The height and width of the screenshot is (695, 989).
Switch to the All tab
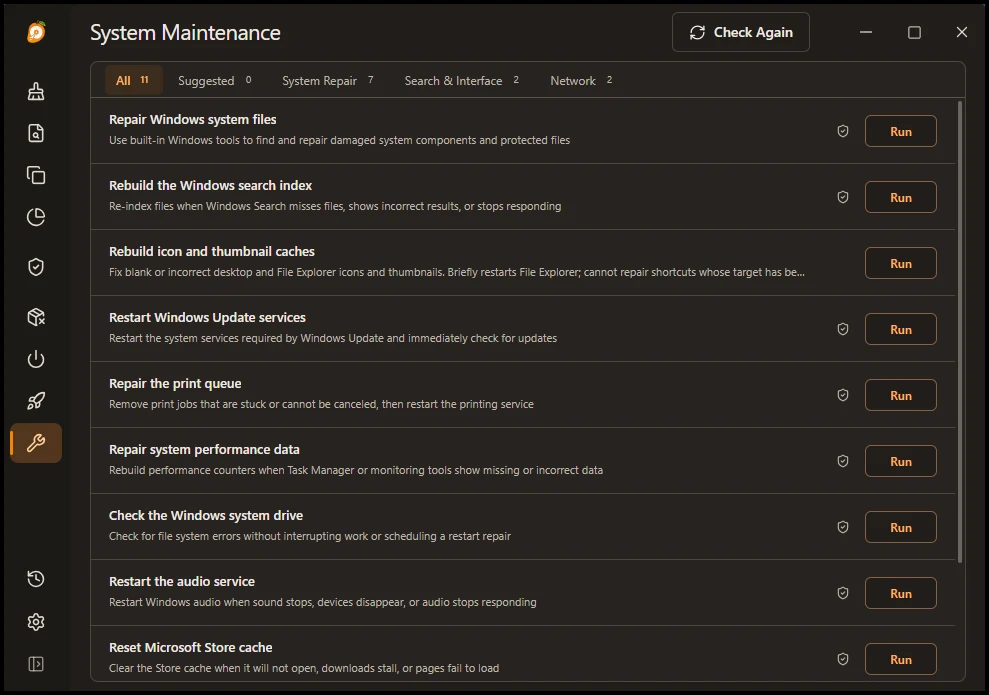click(133, 80)
